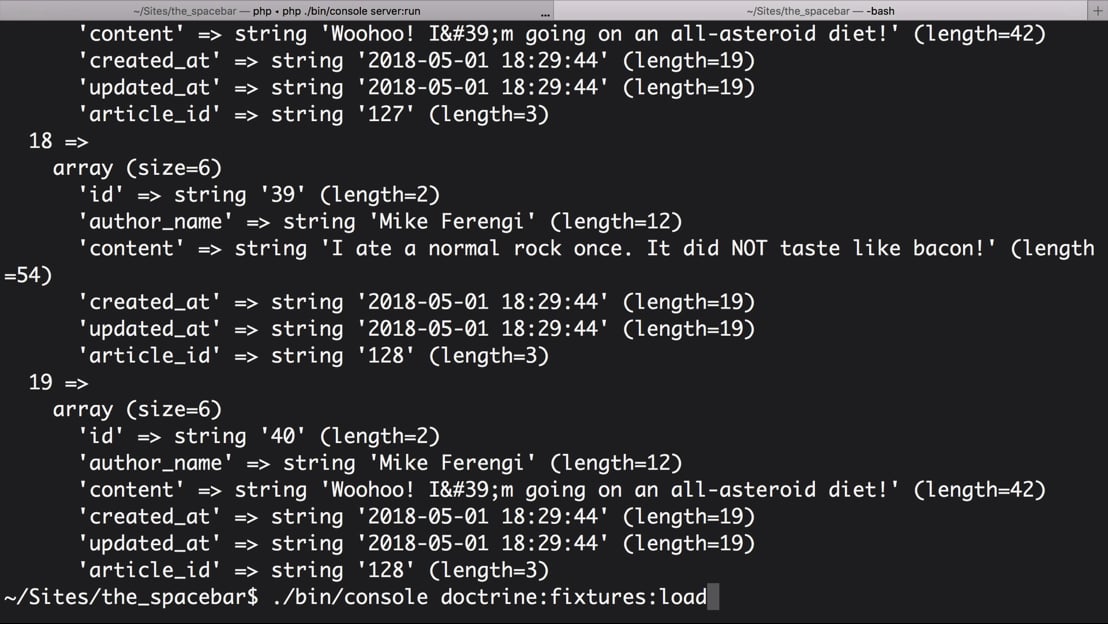Click the top Woohoo all-asteroid diet content line
Image resolution: width=1108 pixels, height=624 pixels.
point(562,34)
